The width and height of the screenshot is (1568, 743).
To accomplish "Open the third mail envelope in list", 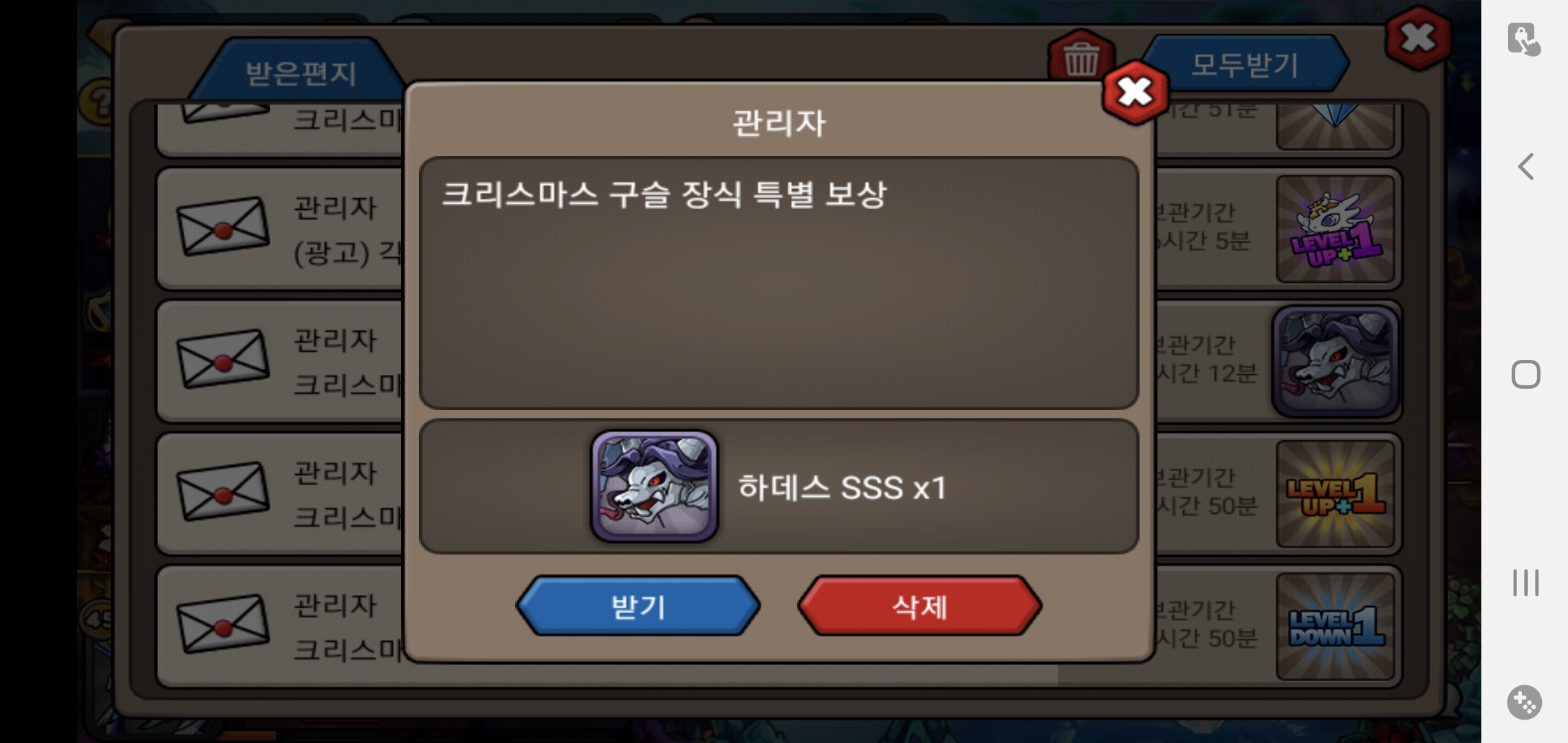I will coord(223,358).
